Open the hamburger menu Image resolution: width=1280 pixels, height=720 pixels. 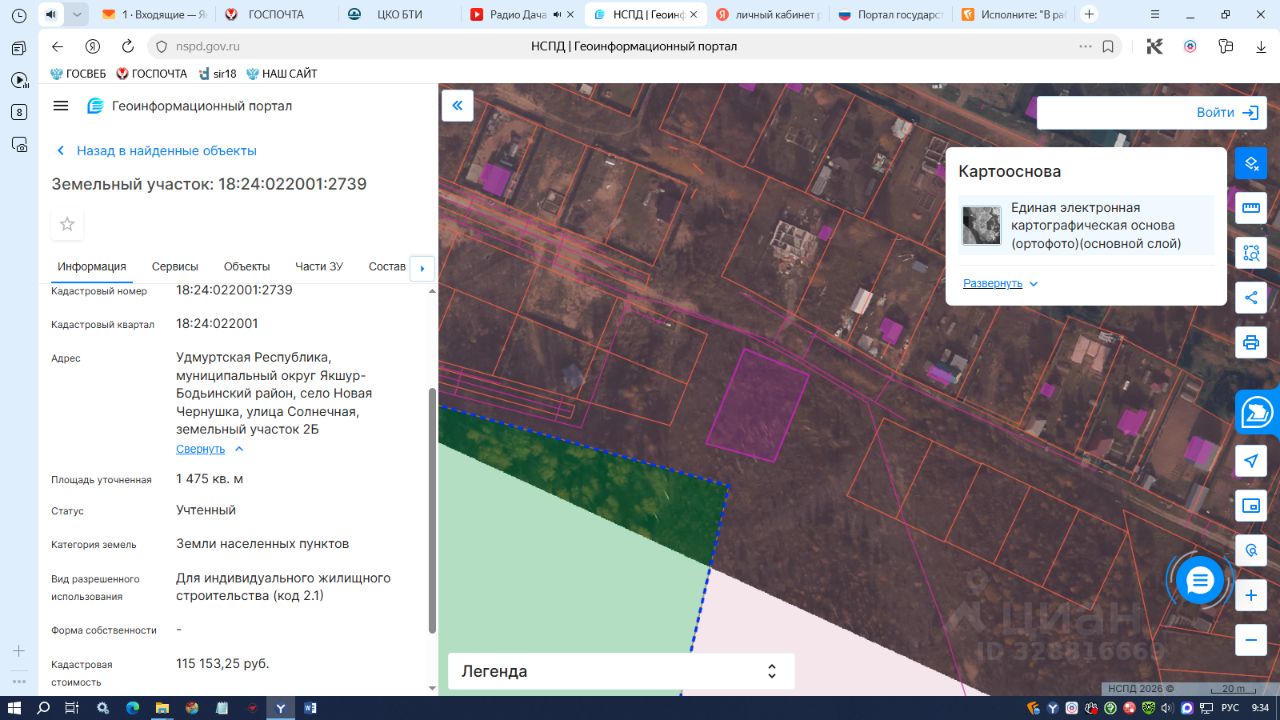pyautogui.click(x=61, y=106)
